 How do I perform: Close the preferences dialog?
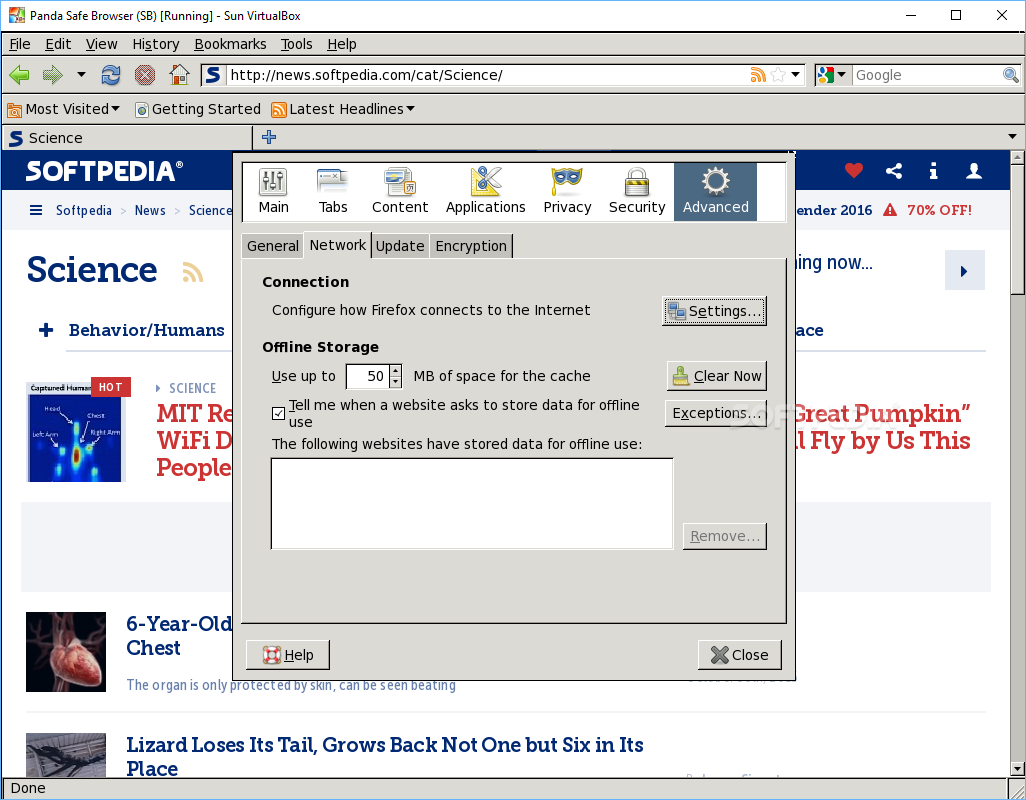click(x=739, y=655)
